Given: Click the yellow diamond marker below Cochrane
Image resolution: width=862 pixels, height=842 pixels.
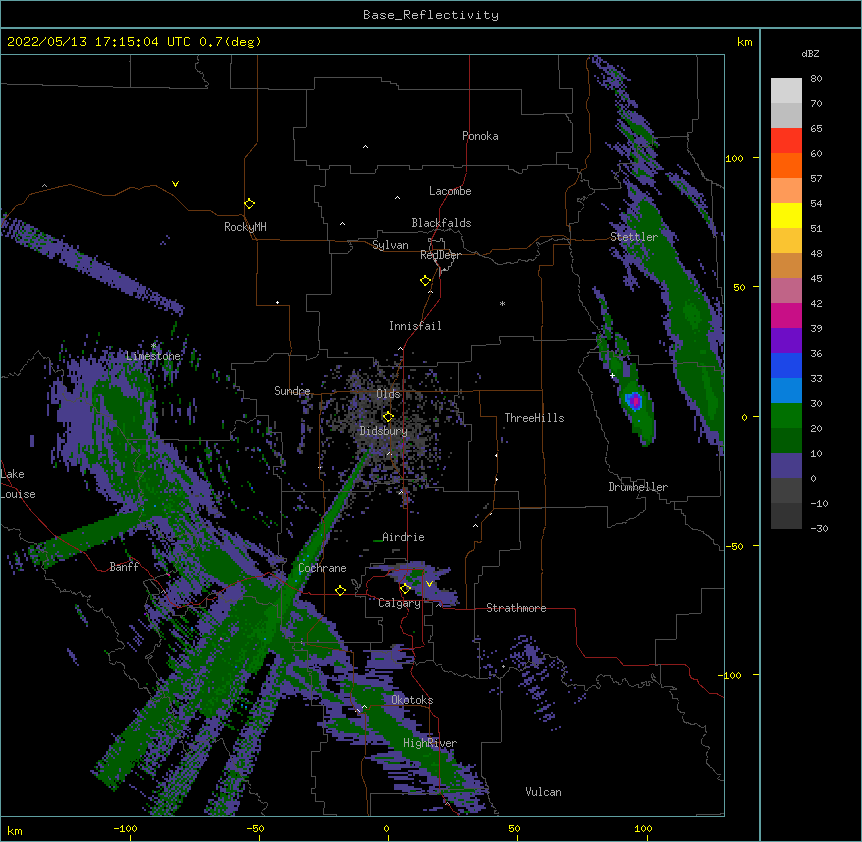Looking at the screenshot, I should (x=340, y=590).
